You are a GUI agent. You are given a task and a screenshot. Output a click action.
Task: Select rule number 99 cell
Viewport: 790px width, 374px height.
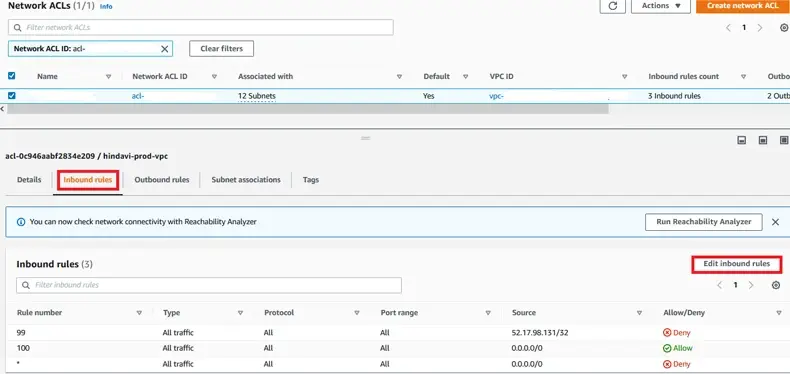[x=21, y=333]
